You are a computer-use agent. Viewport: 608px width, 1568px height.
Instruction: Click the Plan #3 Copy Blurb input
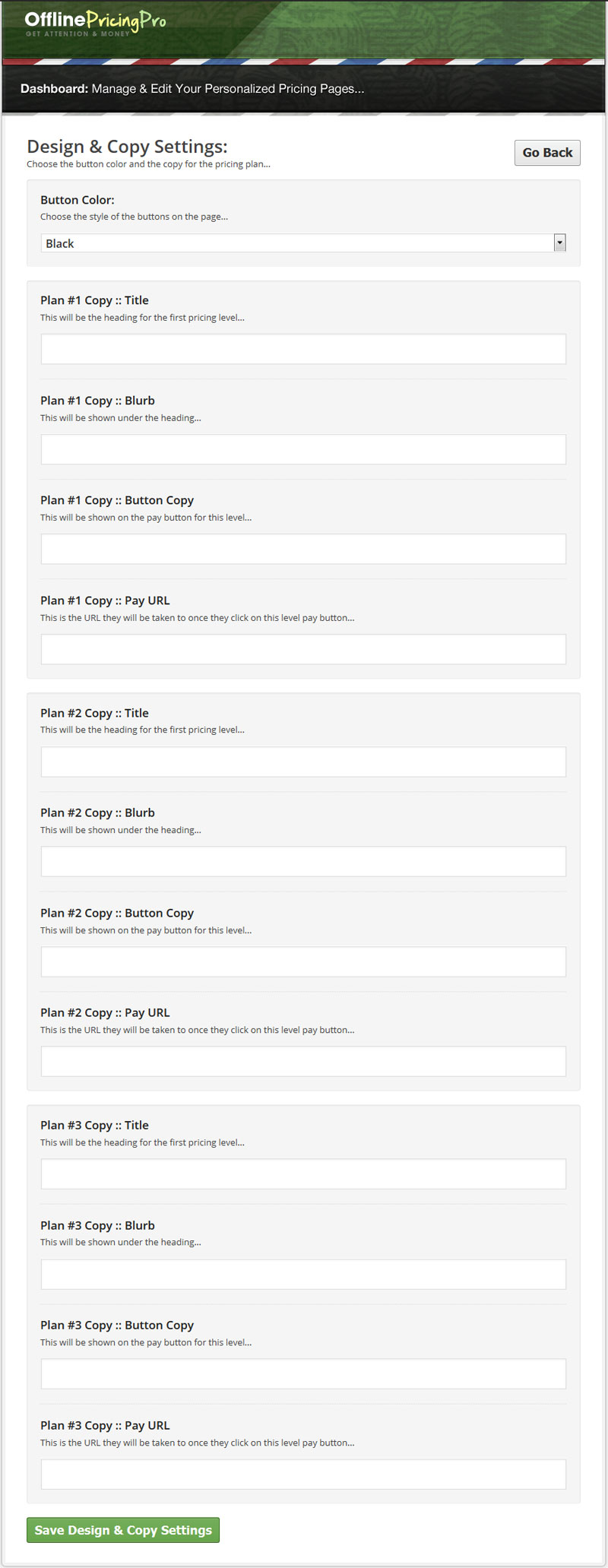[303, 1274]
